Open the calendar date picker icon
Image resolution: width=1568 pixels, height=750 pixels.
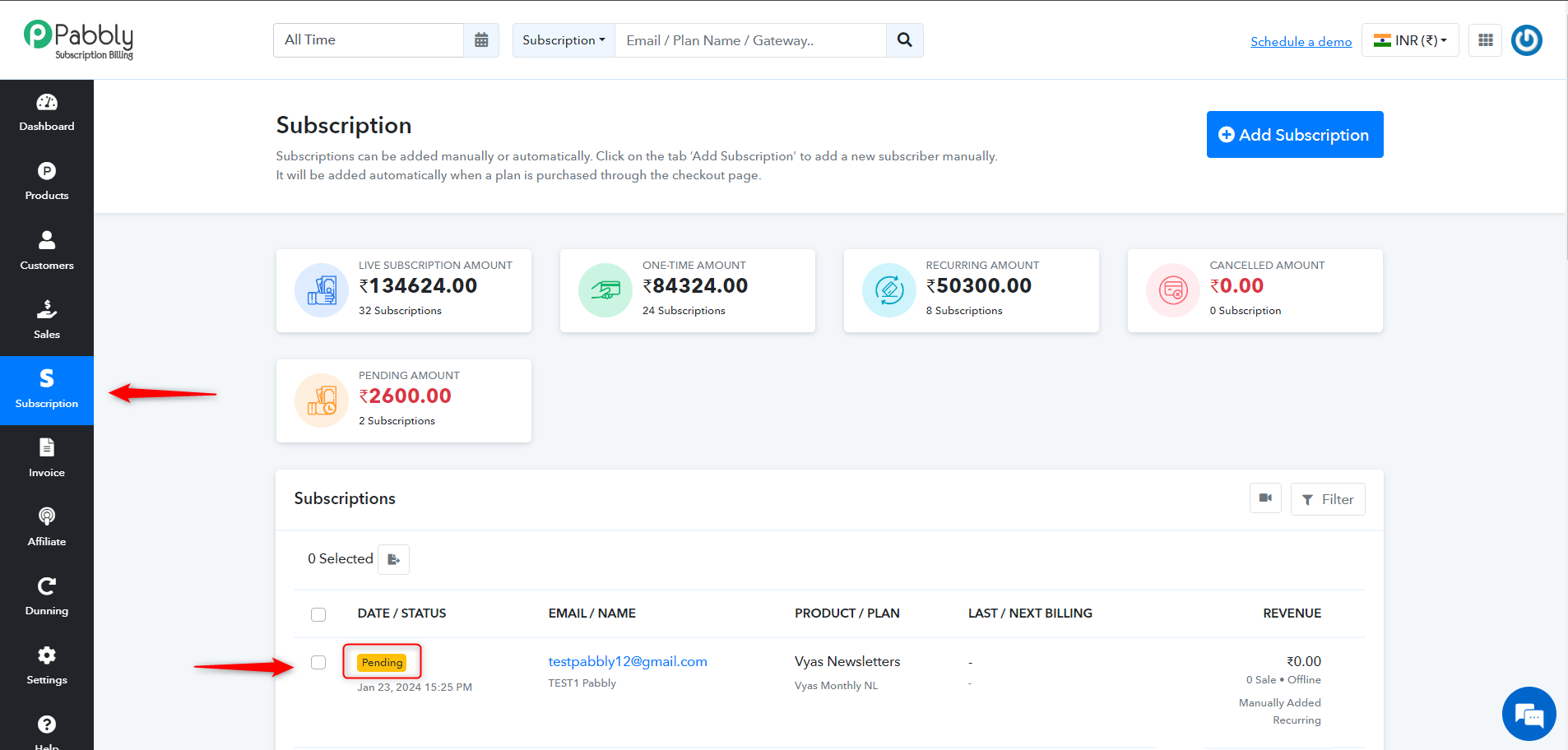pos(481,40)
